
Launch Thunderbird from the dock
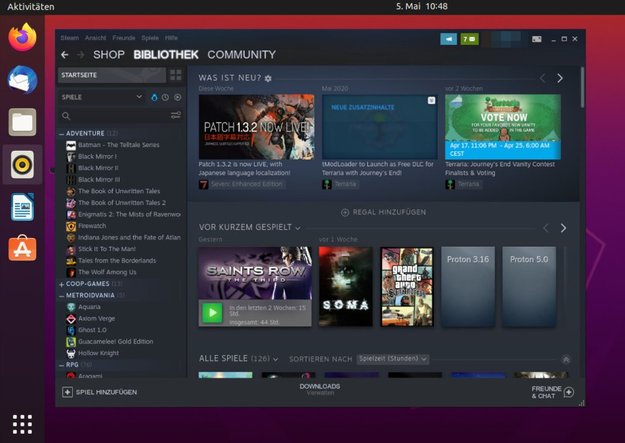22,79
